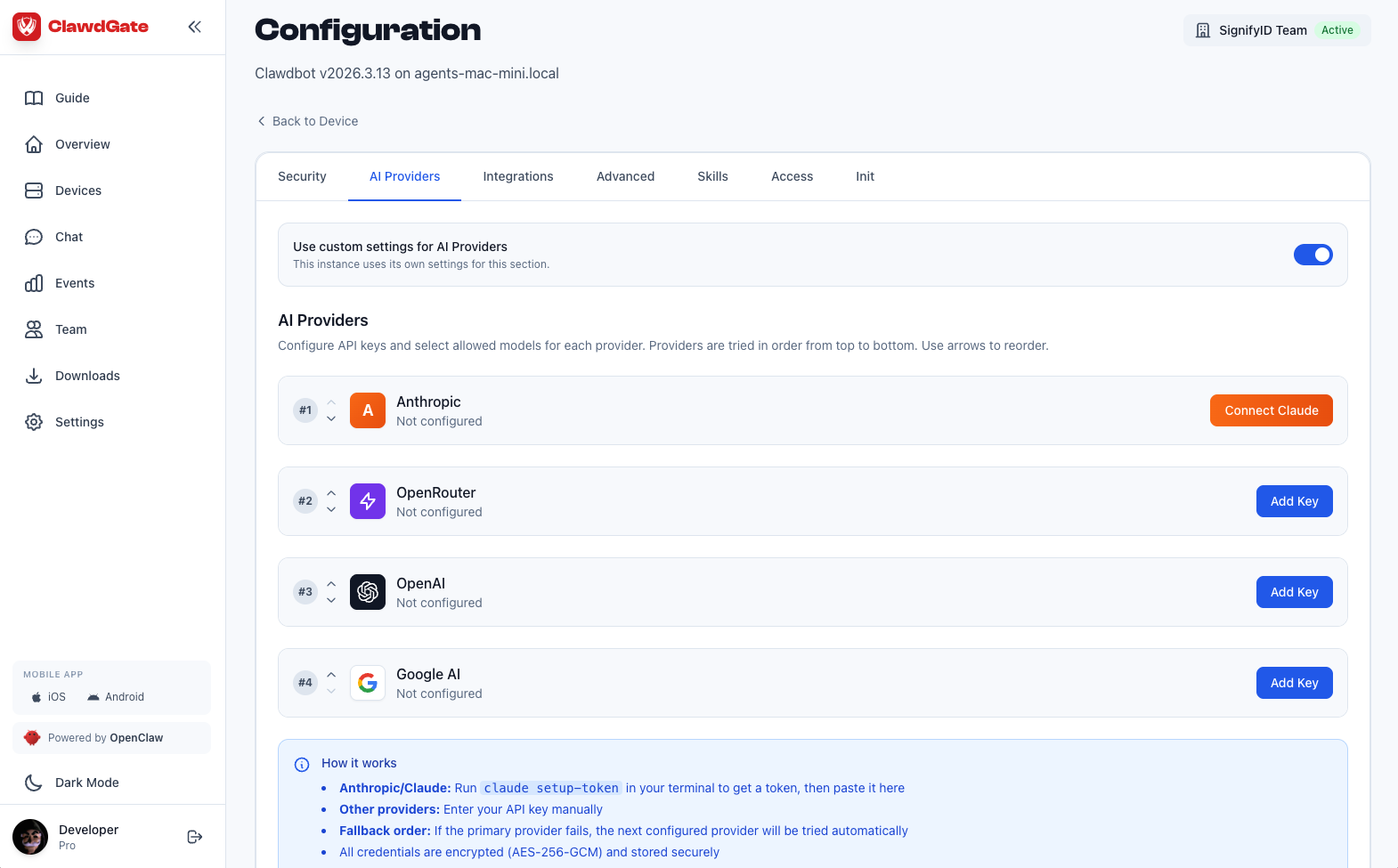Click the #4 rank badge for Google AI
Screen dimensions: 1398x868
305,683
